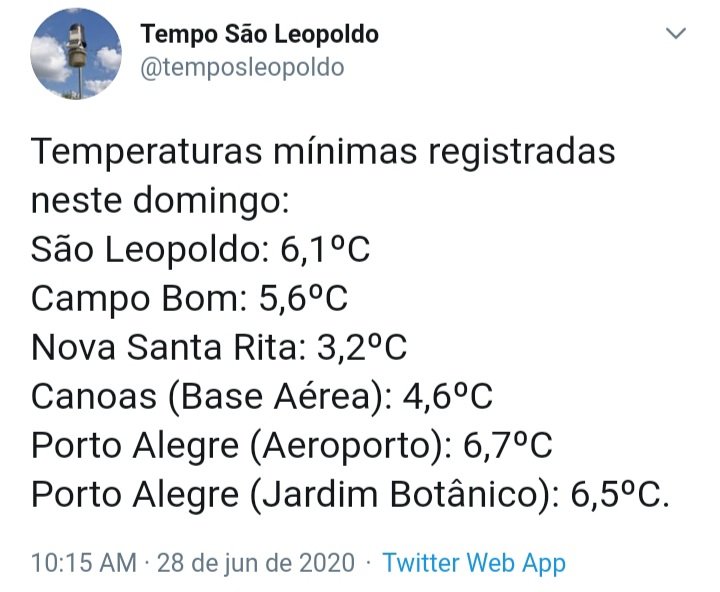Image resolution: width=720 pixels, height=592 pixels.
Task: Expand the tweet options chevron
Action: [675, 34]
